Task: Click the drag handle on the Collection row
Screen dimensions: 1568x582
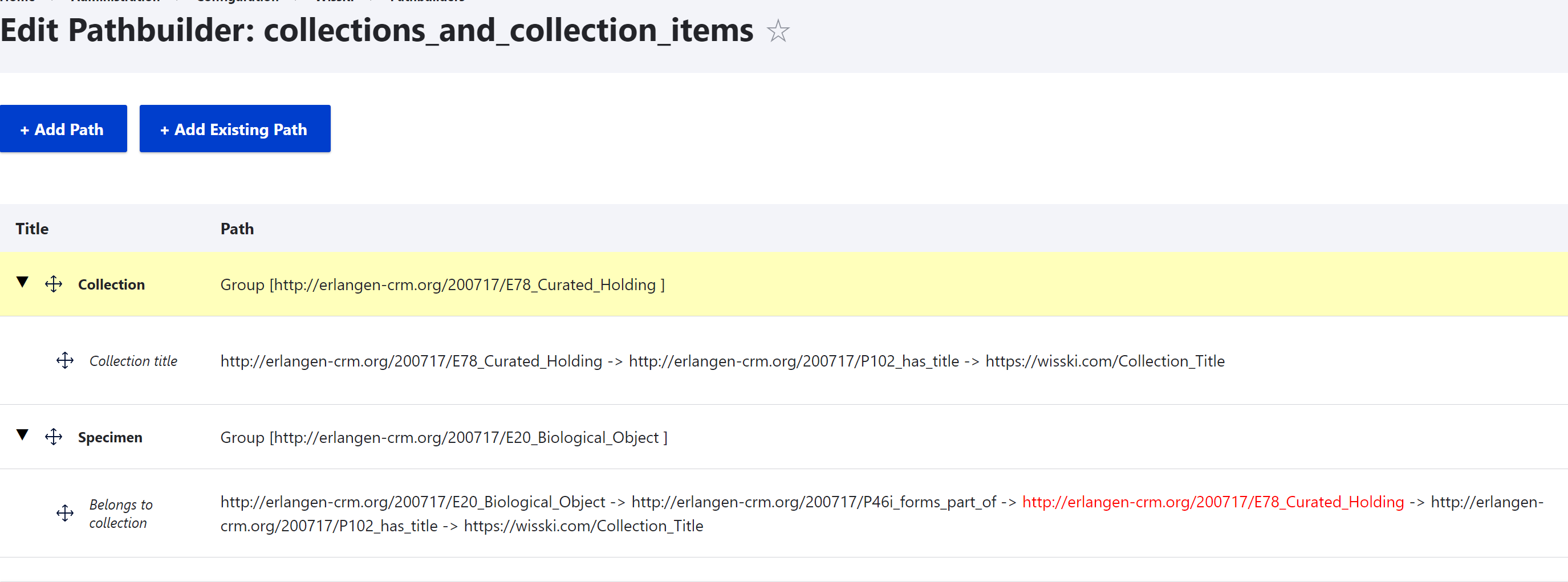Action: [x=54, y=284]
